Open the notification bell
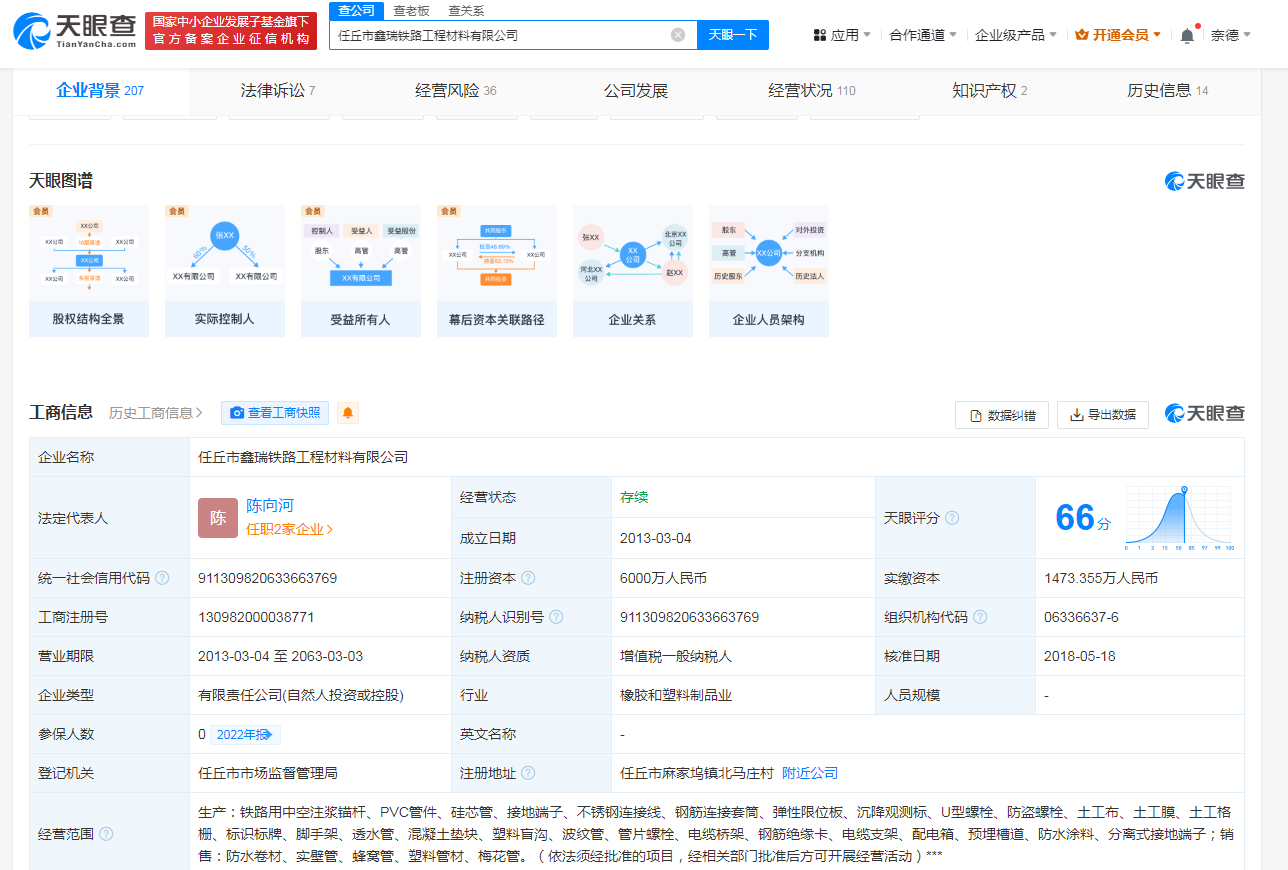The height and width of the screenshot is (870, 1288). (1187, 35)
